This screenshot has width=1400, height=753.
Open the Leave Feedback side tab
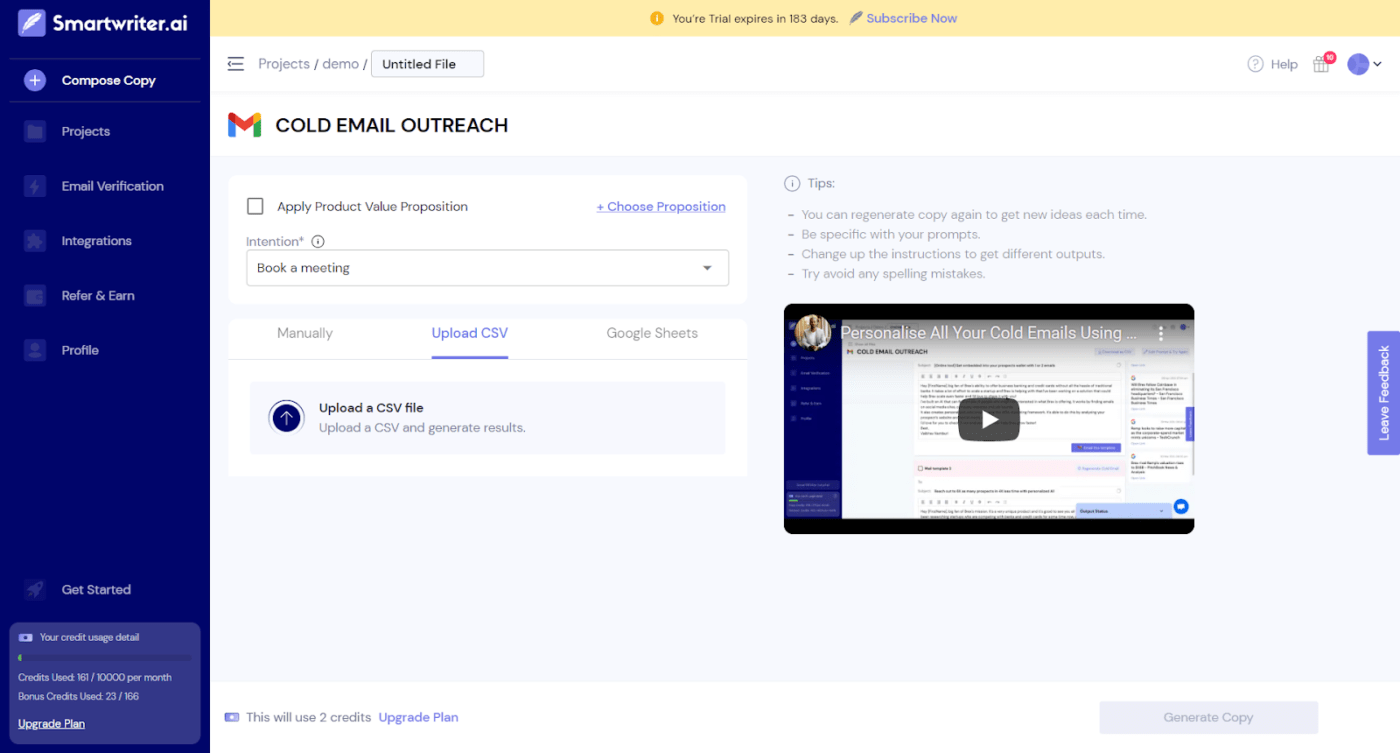(1384, 393)
